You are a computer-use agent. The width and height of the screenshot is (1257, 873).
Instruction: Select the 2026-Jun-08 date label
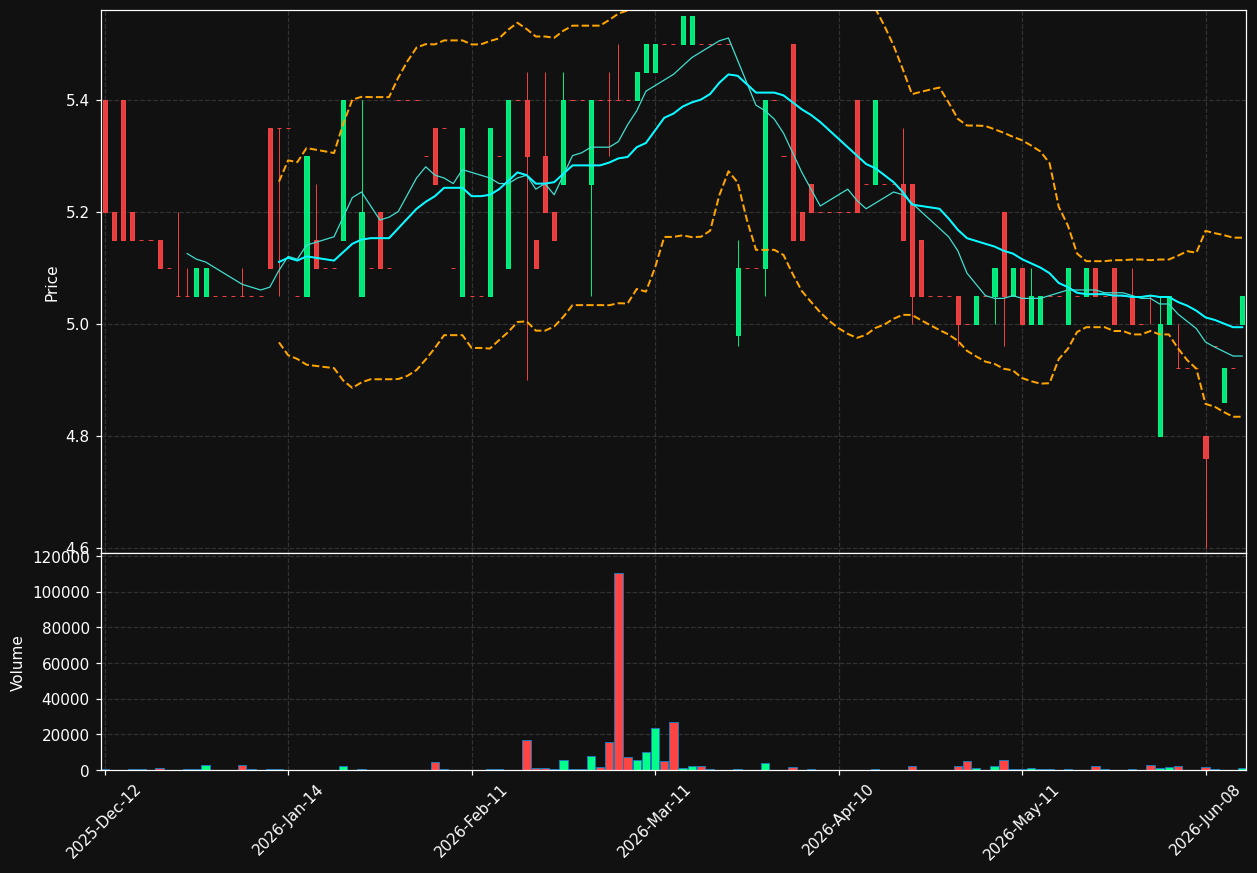click(1206, 821)
